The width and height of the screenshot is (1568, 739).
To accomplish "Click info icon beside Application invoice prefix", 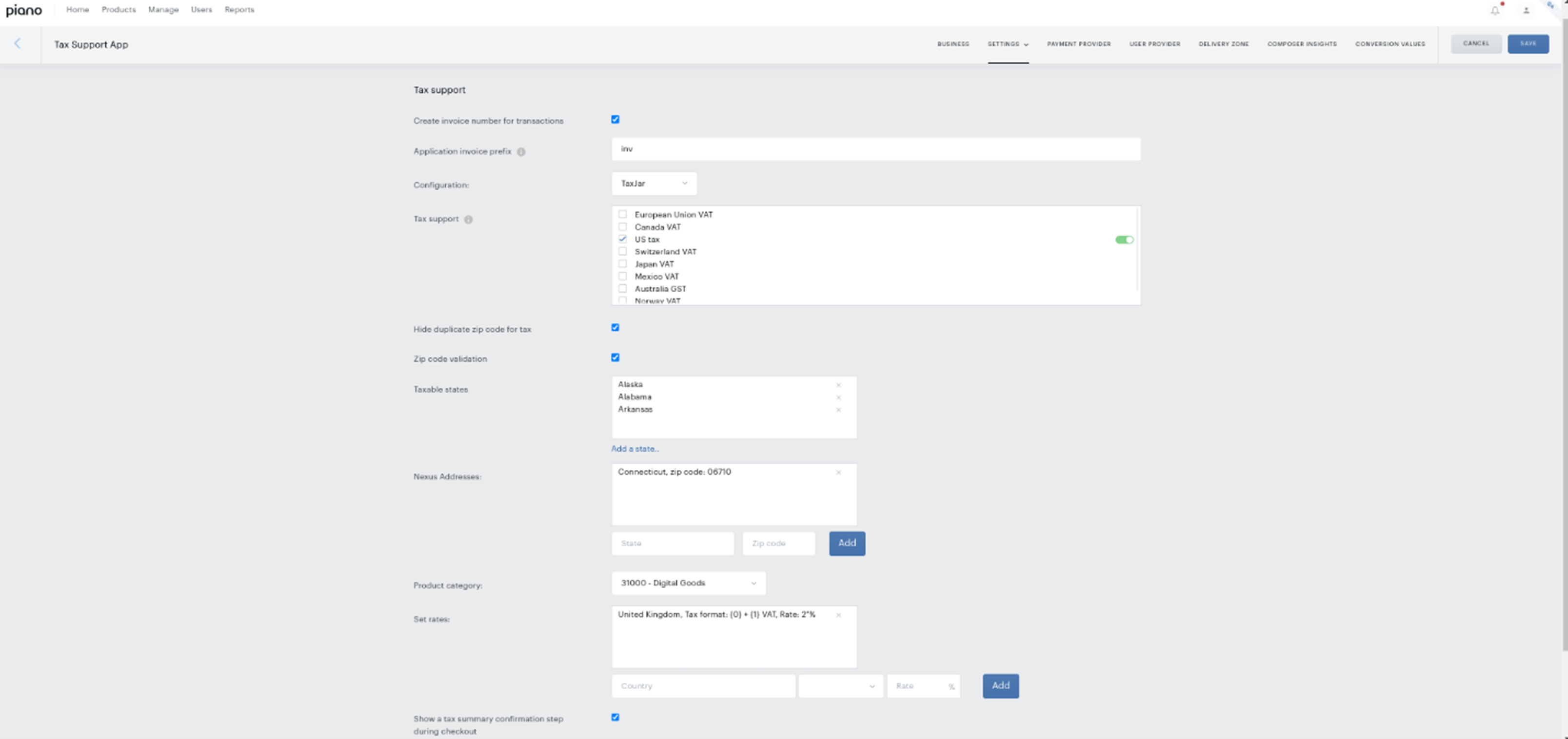I will pos(521,152).
